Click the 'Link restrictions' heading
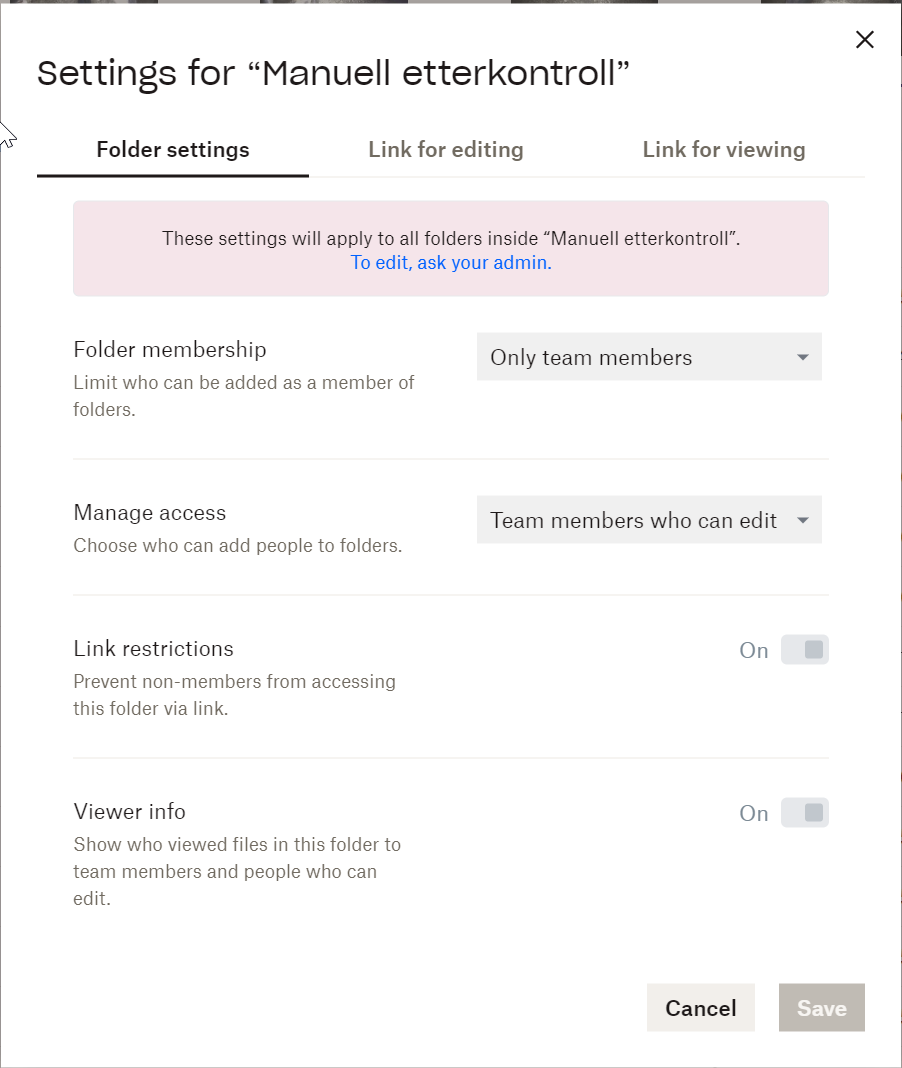902x1068 pixels. pos(154,648)
